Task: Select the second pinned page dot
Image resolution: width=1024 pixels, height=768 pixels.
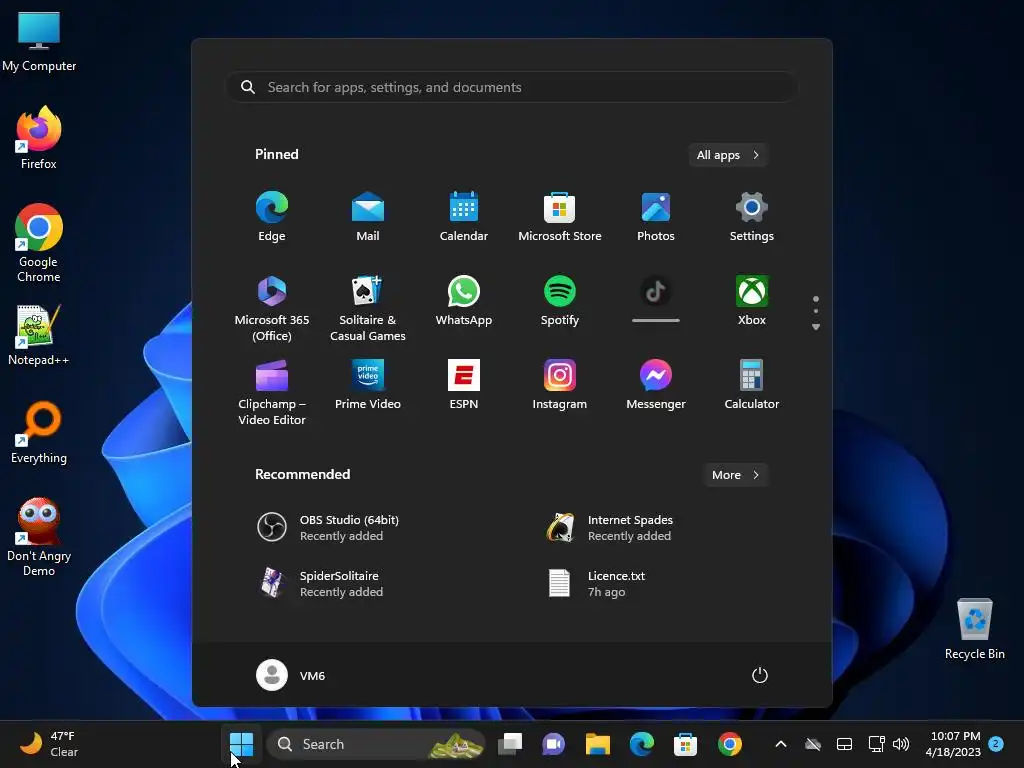Action: pos(816,311)
